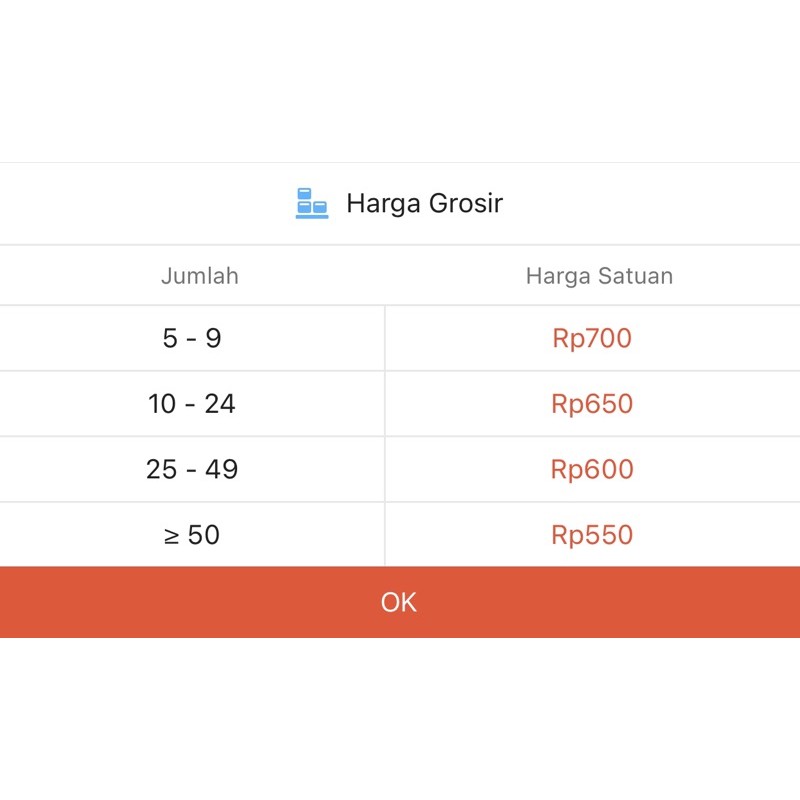This screenshot has width=800, height=800.
Task: Click the Jumlah column header
Action: click(199, 276)
